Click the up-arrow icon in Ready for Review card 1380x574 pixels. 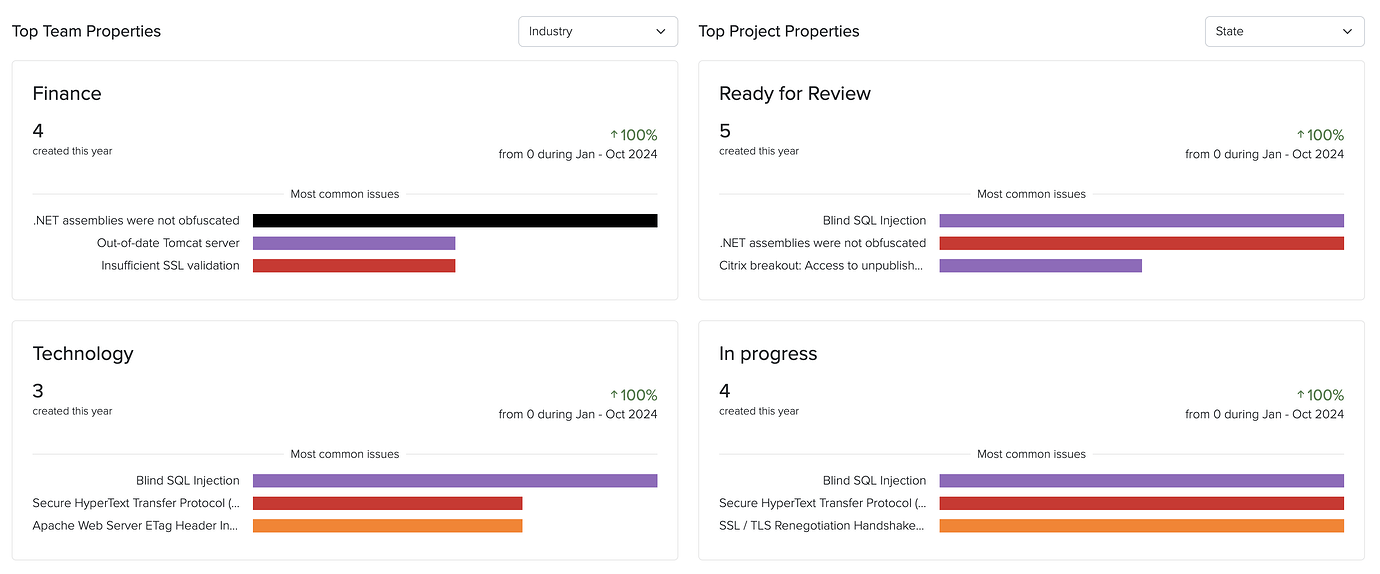click(x=1301, y=135)
